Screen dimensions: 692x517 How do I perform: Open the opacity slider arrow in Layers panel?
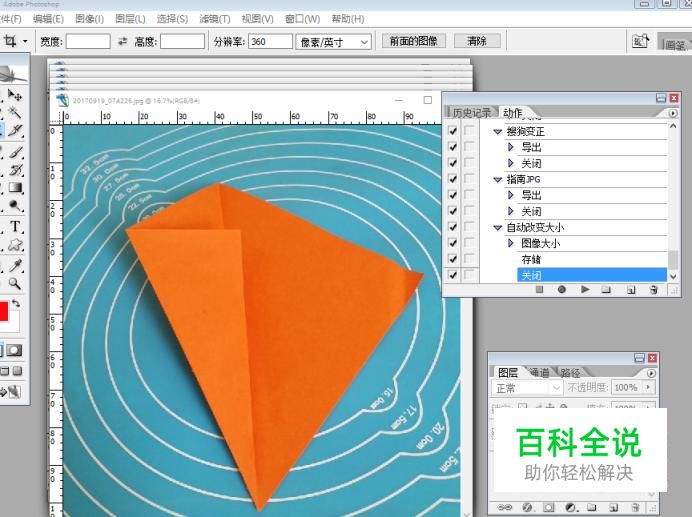tap(648, 387)
